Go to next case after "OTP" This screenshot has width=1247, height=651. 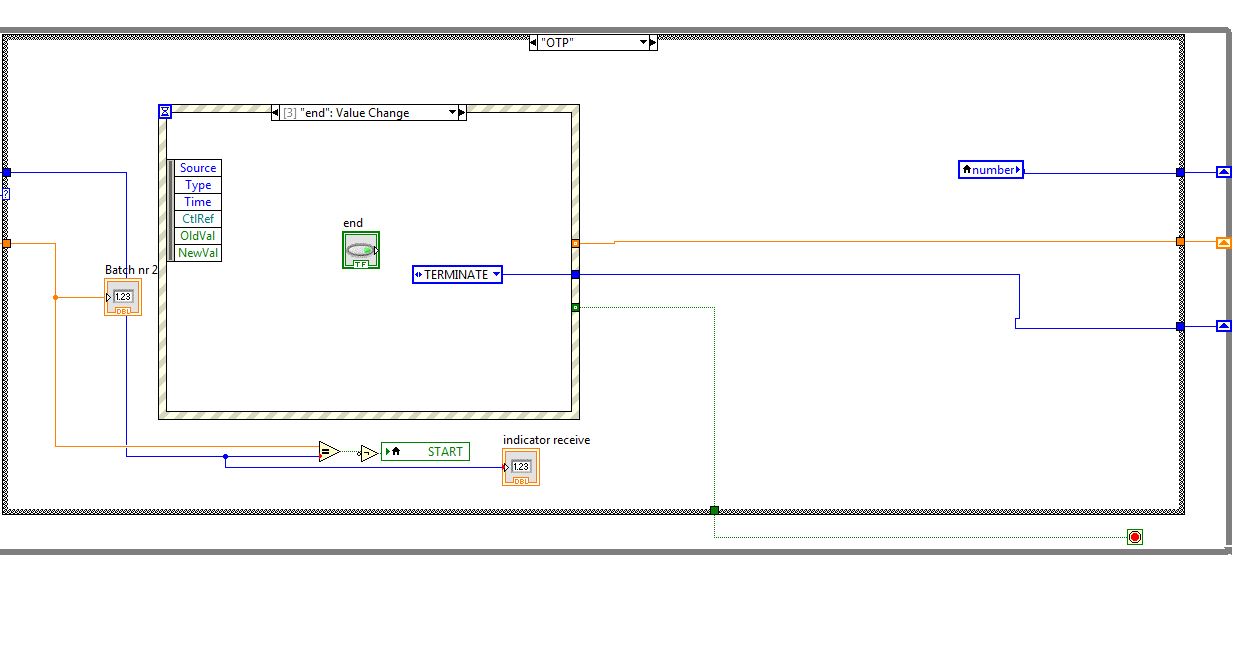[654, 43]
